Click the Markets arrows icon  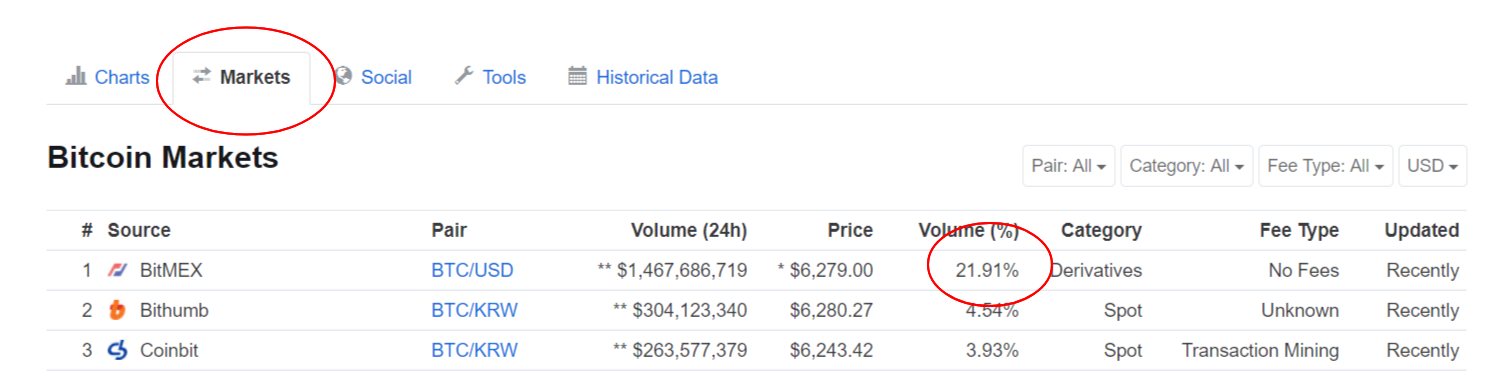[202, 76]
